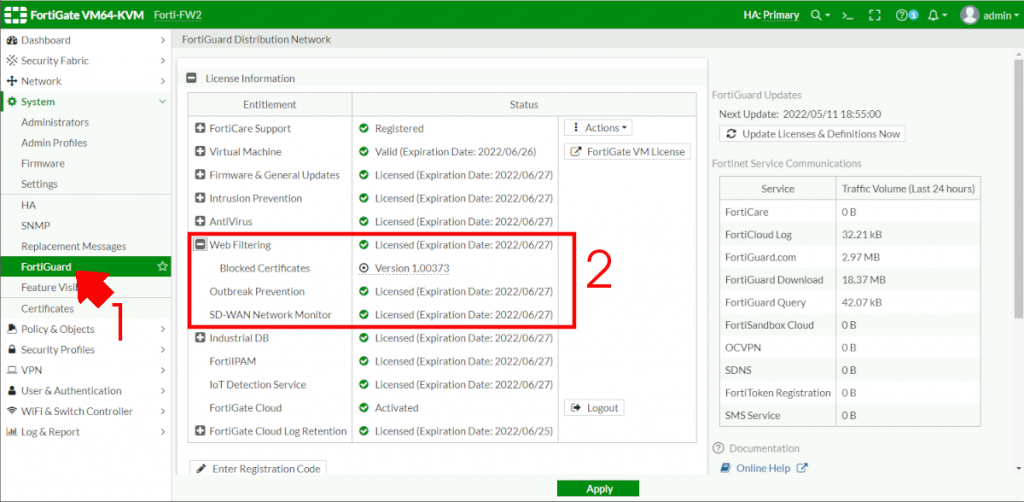Open the SNMP menu item
The image size is (1024, 502).
(x=35, y=226)
